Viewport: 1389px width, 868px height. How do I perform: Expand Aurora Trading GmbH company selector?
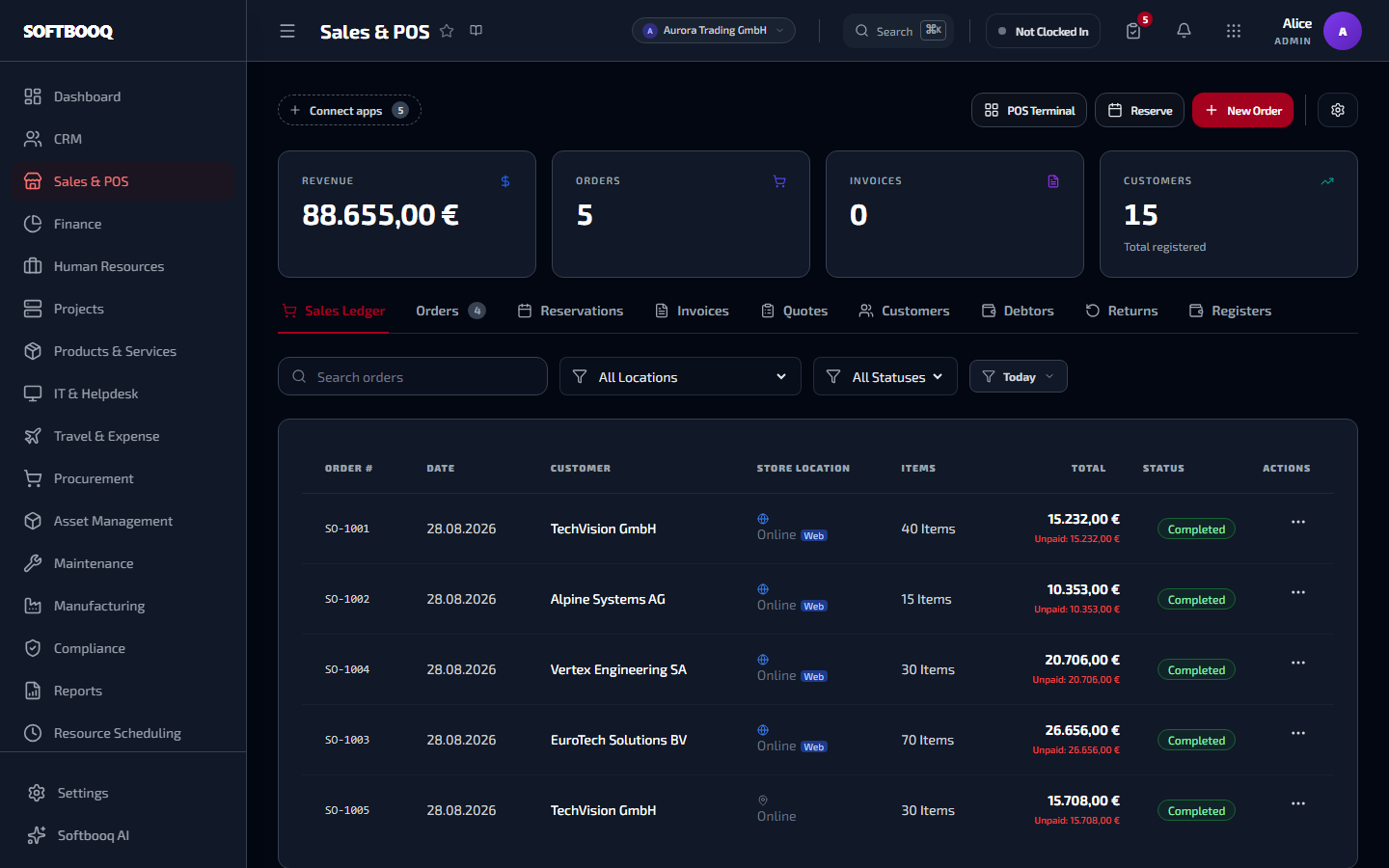tap(714, 31)
